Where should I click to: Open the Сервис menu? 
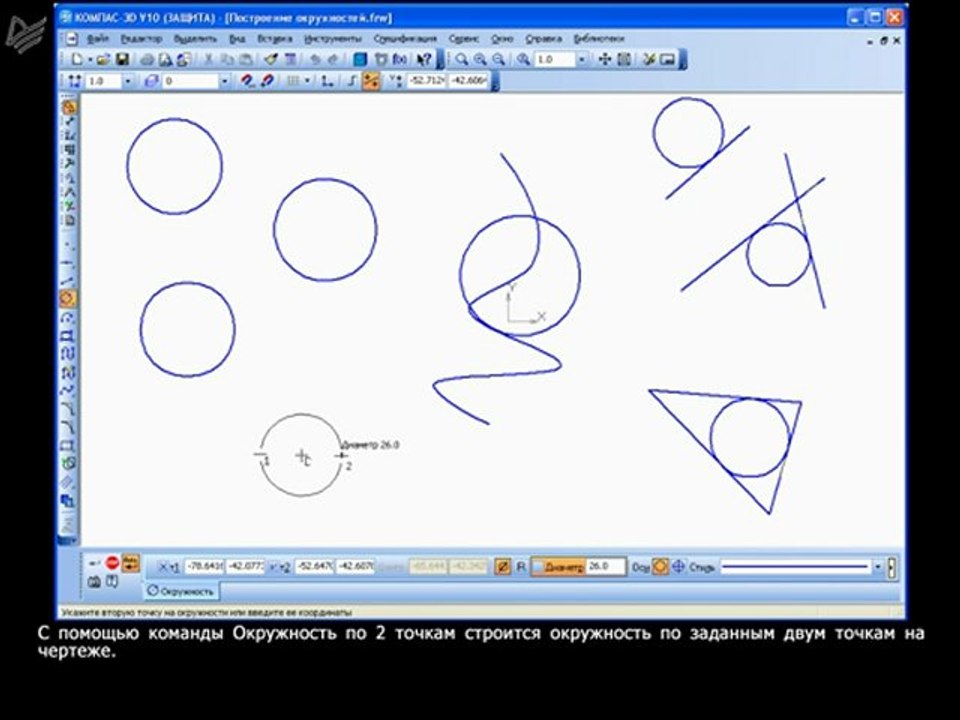point(463,39)
